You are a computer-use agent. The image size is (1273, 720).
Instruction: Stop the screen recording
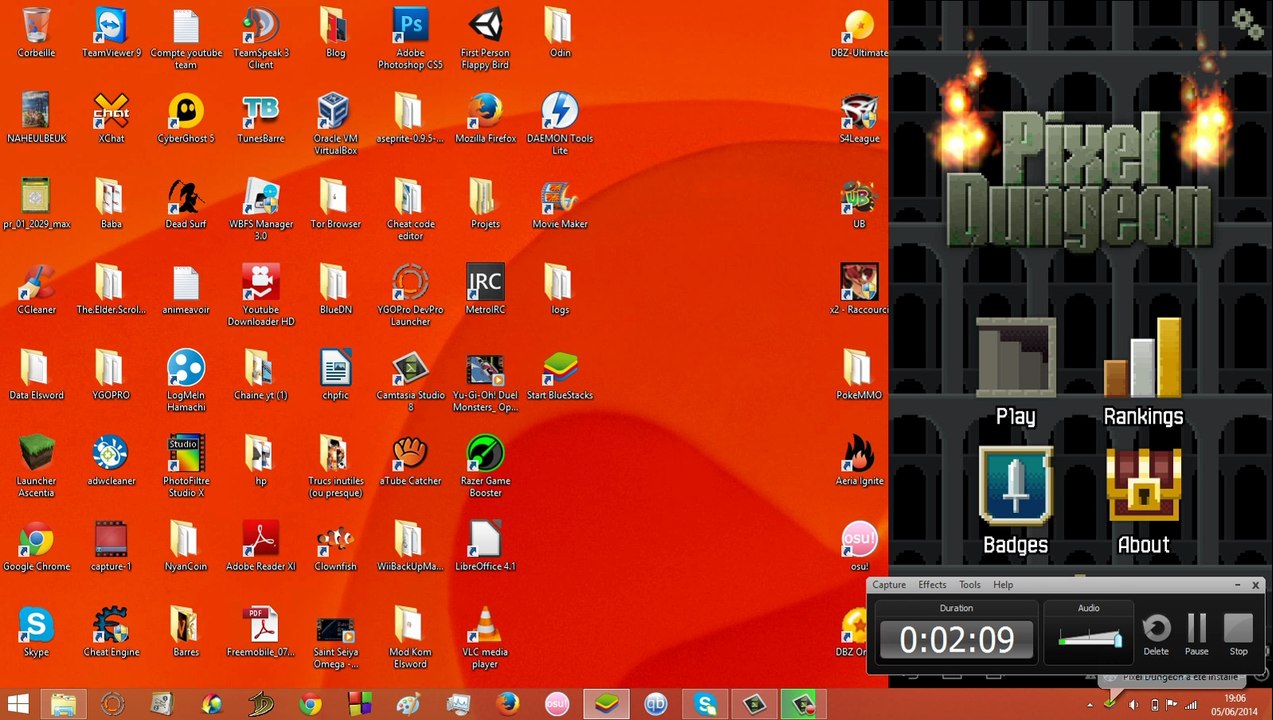click(1238, 635)
